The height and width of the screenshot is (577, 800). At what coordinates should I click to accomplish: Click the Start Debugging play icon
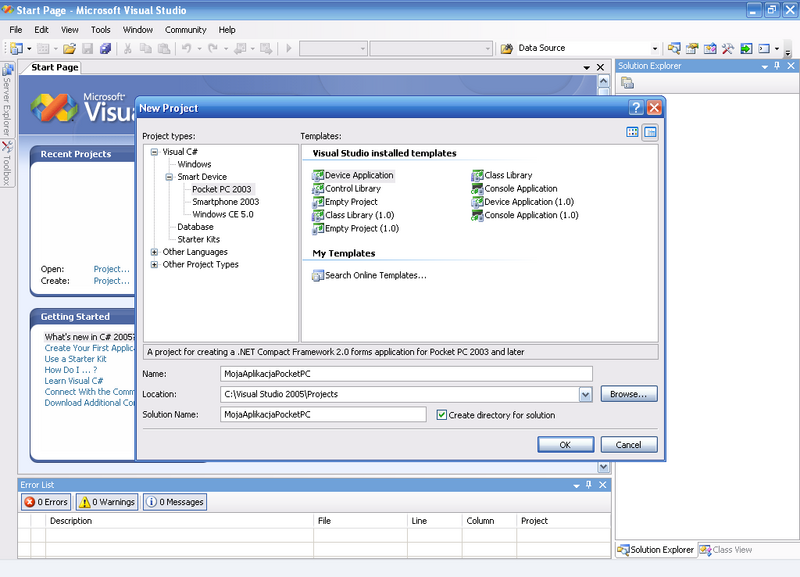[289, 48]
